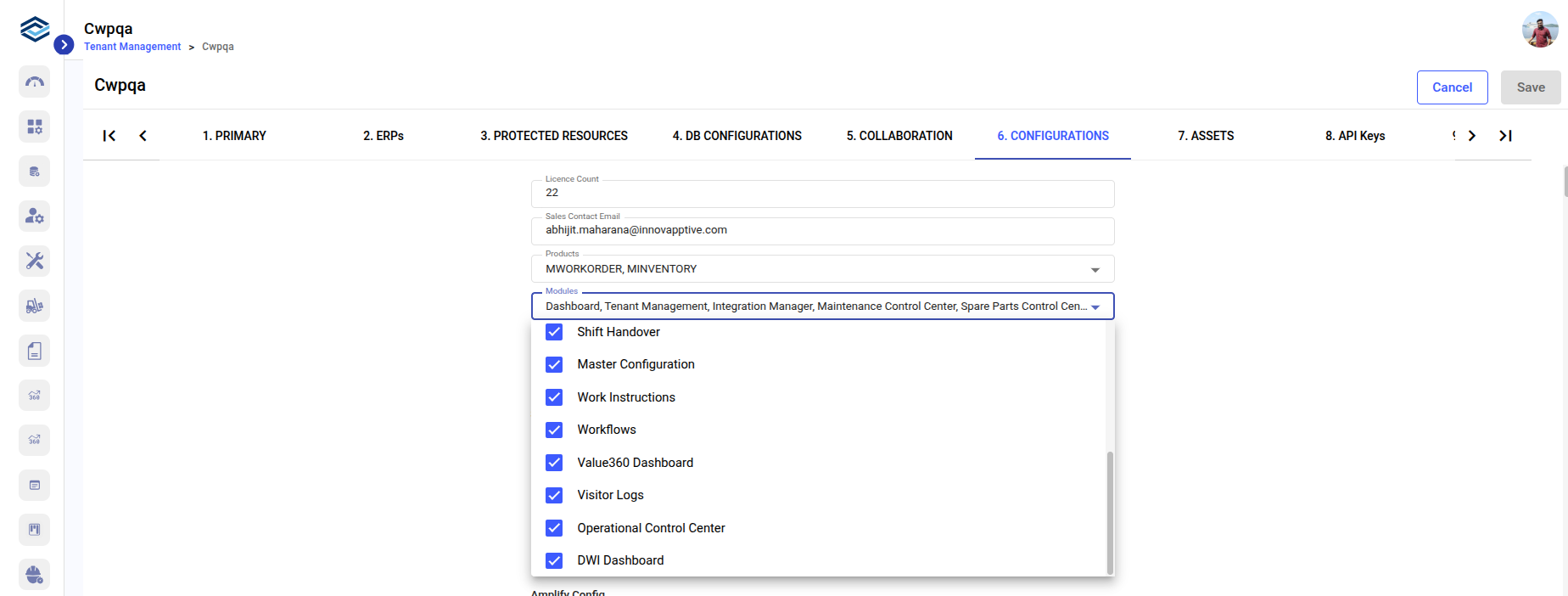Go to Tenant Management breadcrumb link

132,47
